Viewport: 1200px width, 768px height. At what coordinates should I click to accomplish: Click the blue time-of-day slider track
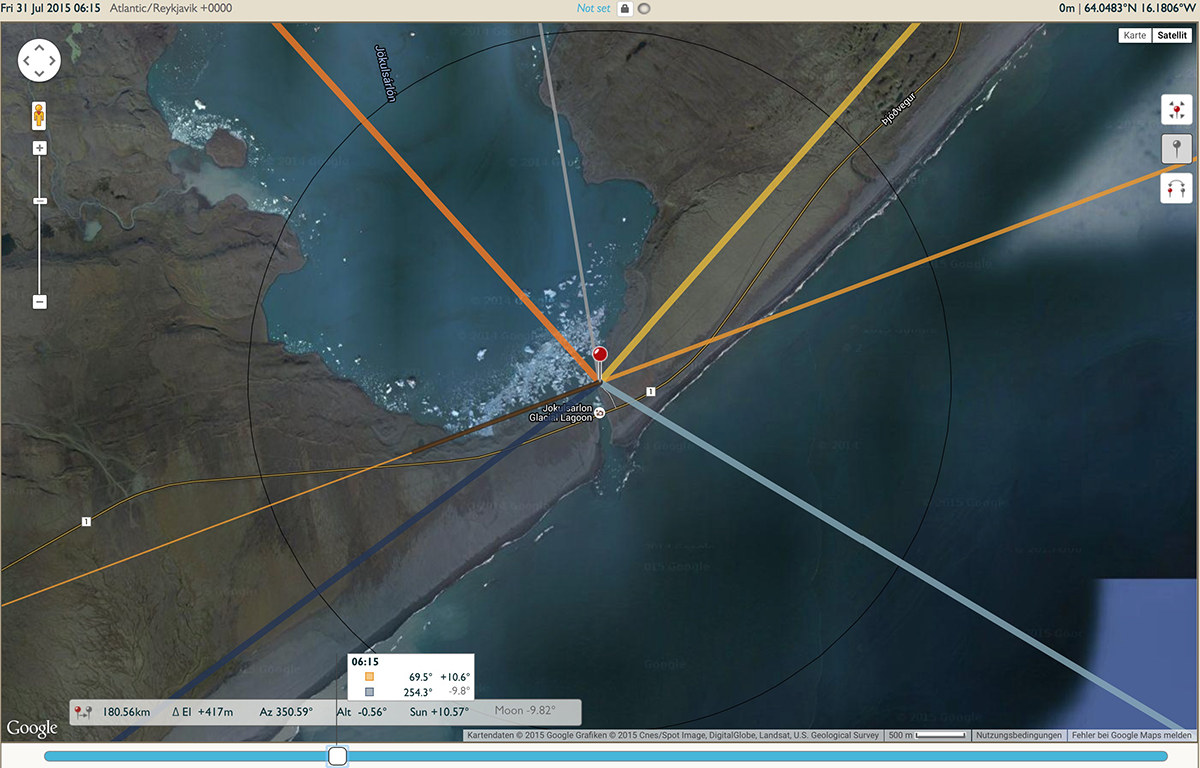coord(605,756)
